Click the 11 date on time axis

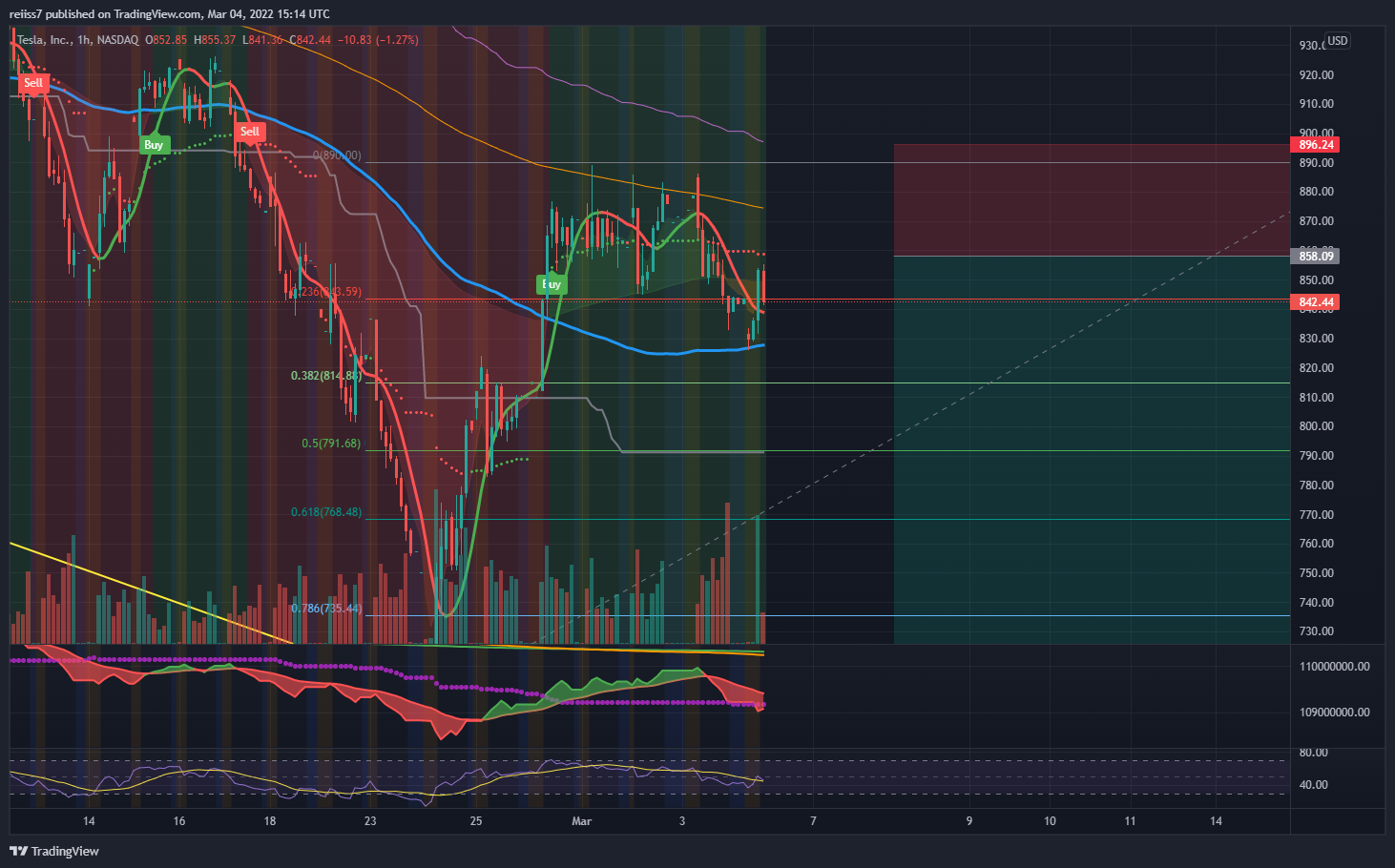1130,821
